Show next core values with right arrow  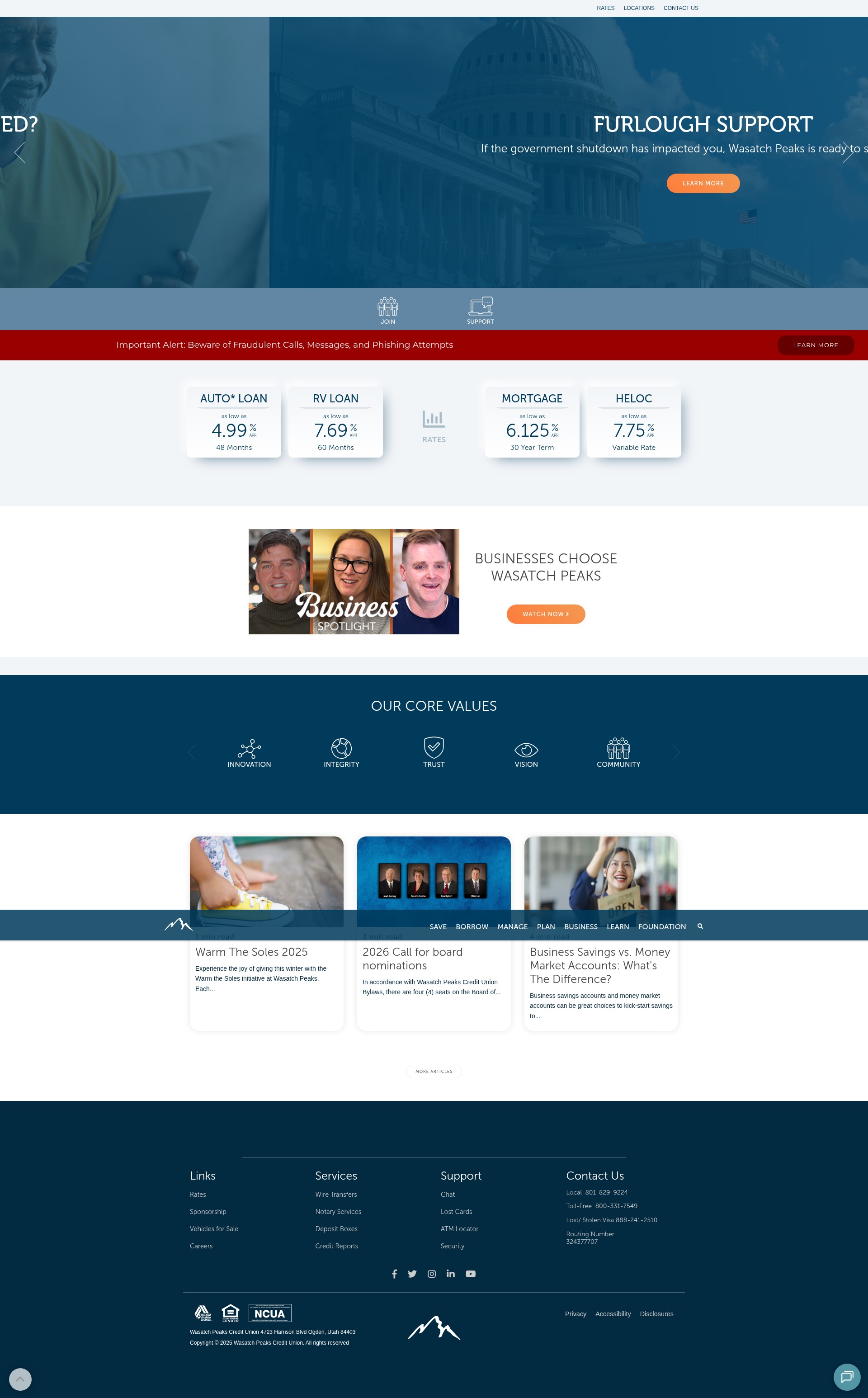(676, 753)
